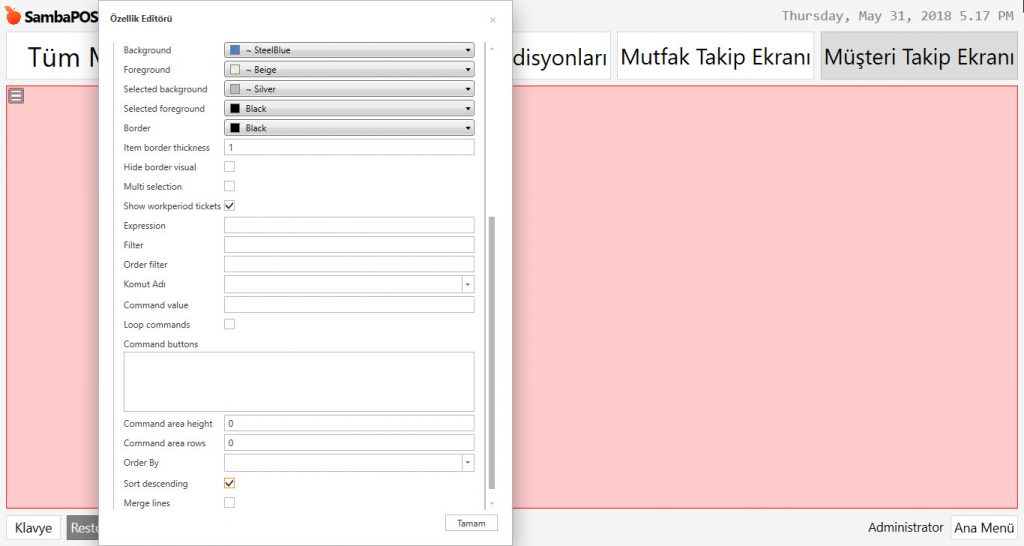1024x546 pixels.
Task: Toggle the Multi selection checkbox
Action: click(x=230, y=186)
